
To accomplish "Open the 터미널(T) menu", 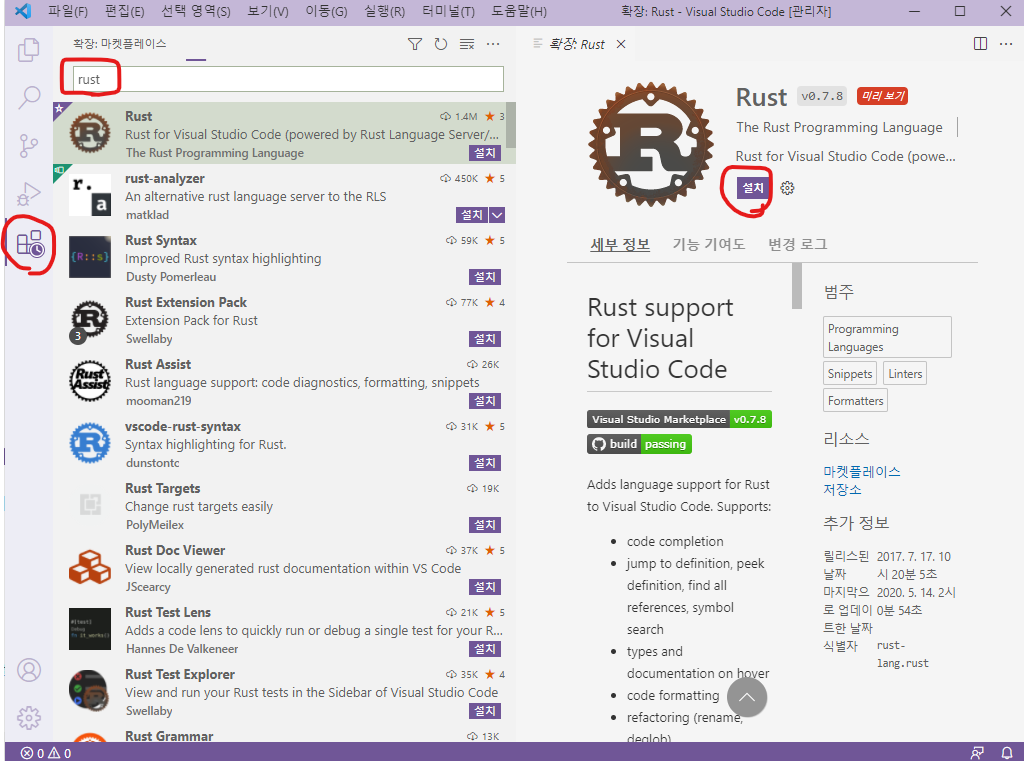I will coord(448,11).
